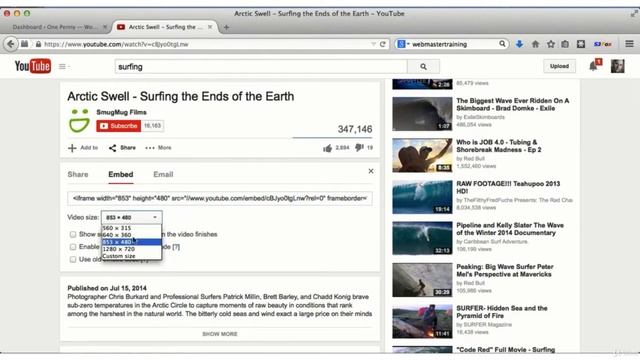Close the share panel with the X
The height and width of the screenshot is (360, 640).
[371, 171]
